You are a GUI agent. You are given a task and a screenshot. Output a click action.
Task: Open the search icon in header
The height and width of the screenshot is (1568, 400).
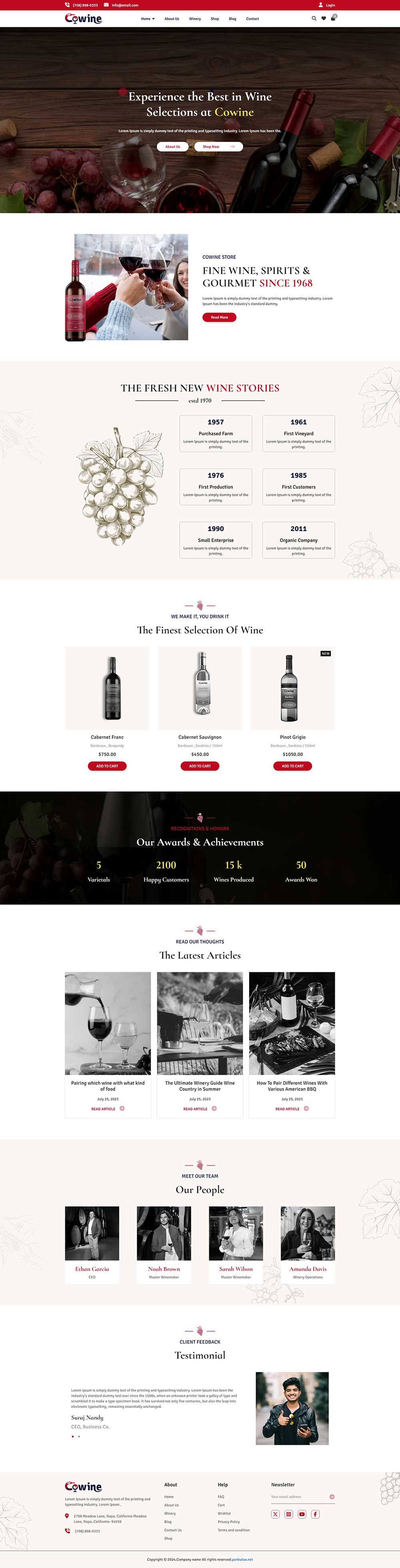(x=314, y=18)
